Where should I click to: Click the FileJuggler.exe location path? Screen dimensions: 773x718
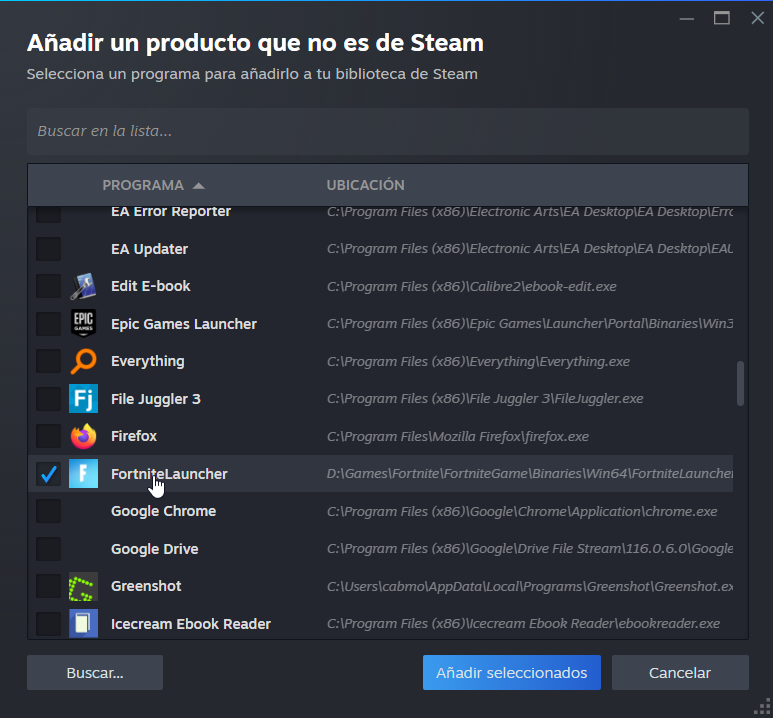pyautogui.click(x=485, y=398)
